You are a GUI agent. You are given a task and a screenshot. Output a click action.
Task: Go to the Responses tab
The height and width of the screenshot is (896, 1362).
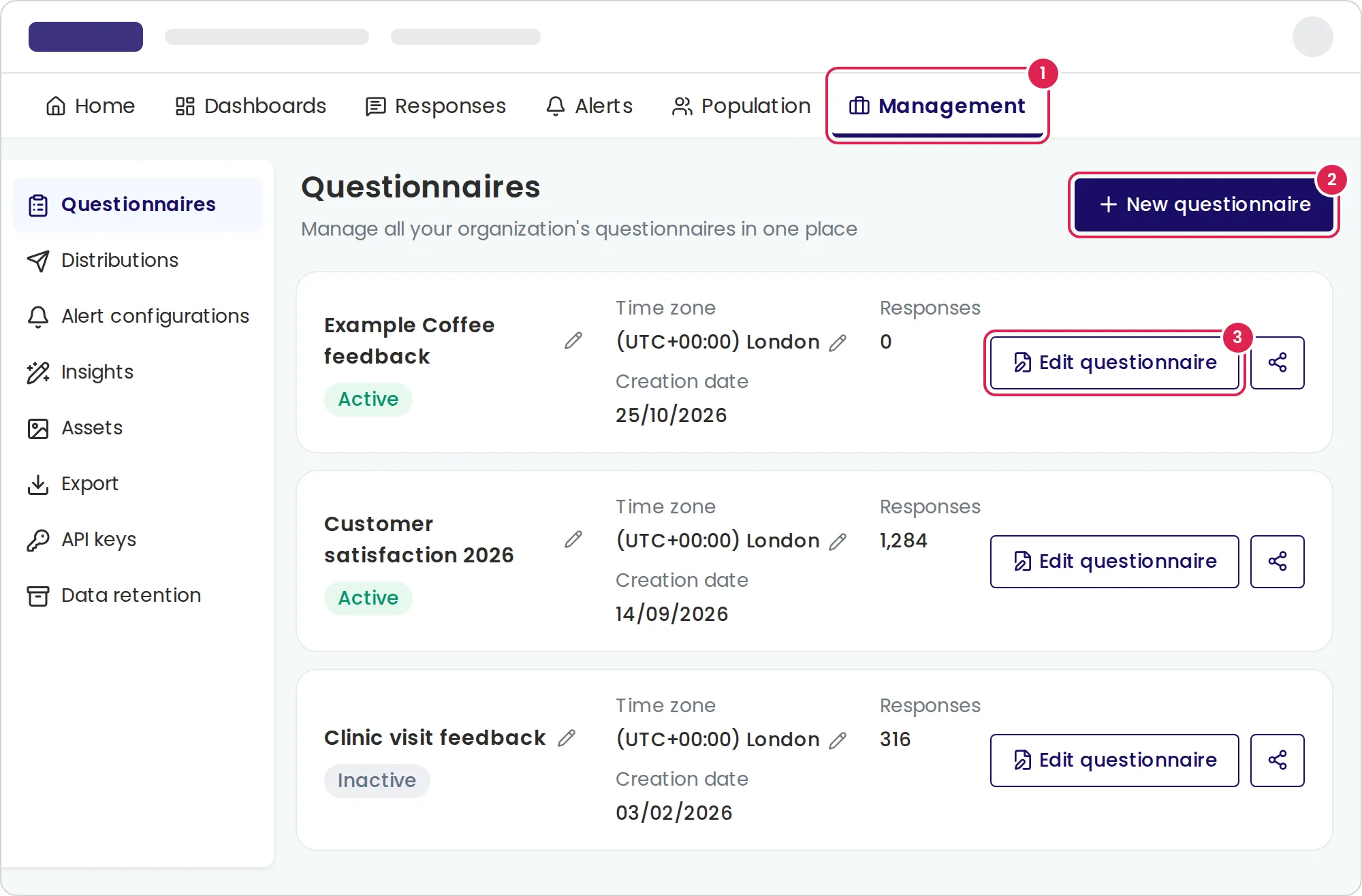coord(436,106)
